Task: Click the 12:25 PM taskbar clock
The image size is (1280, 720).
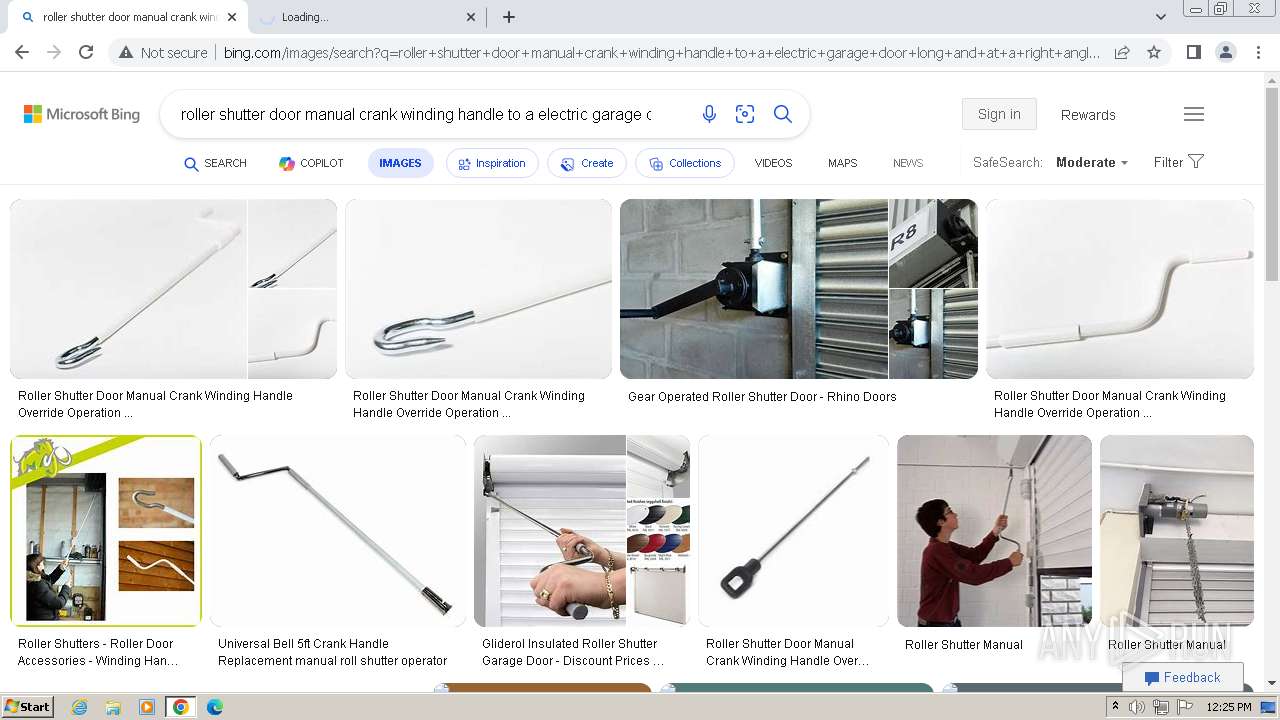Action: 1229,707
